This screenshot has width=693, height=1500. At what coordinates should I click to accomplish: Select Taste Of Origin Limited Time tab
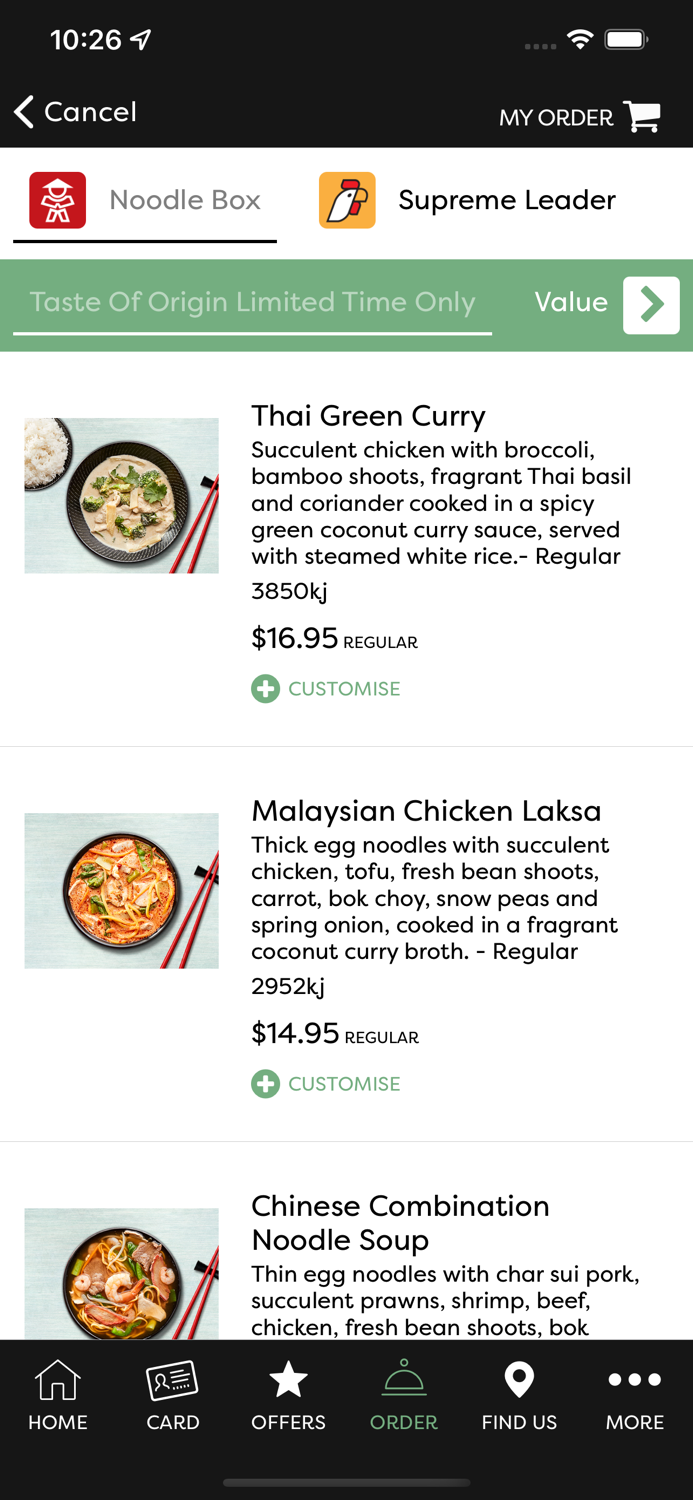click(252, 302)
